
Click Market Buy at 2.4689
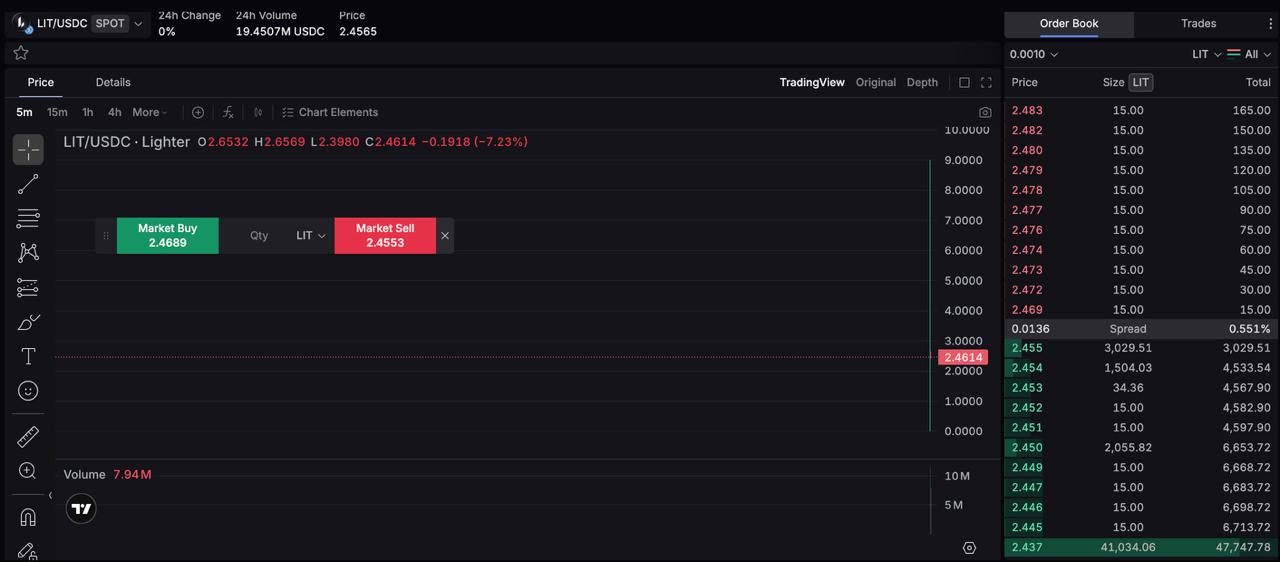coord(167,235)
